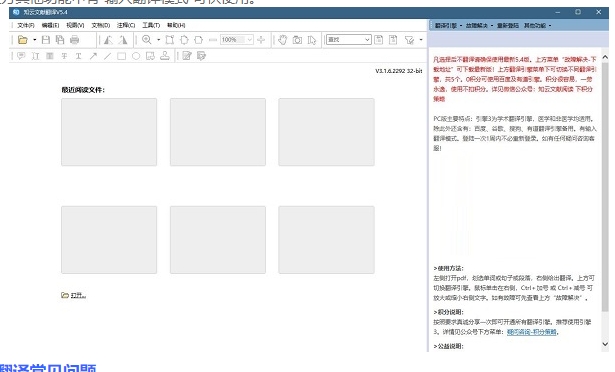615x372 pixels.
Task: Zoom in with the plus button
Action: [261, 40]
